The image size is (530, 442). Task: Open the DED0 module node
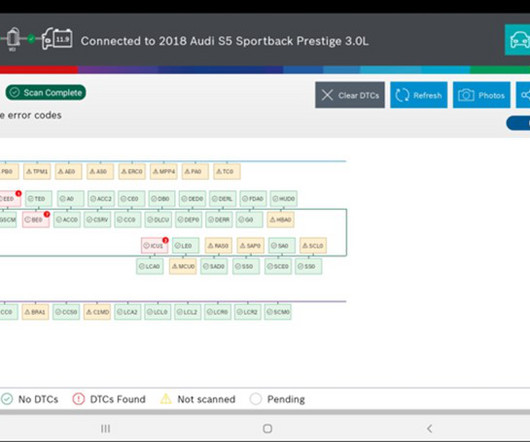click(193, 199)
